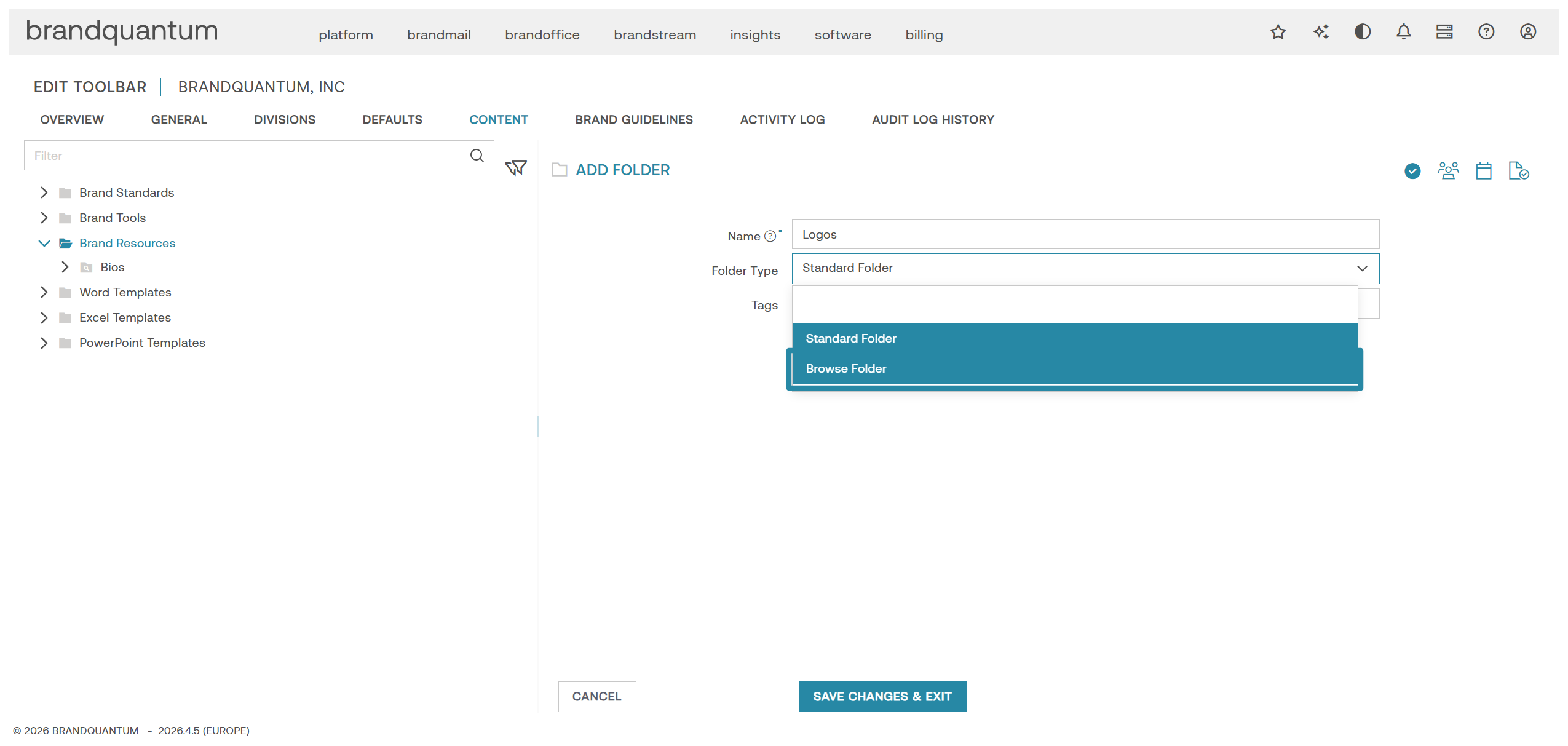
Task: Expand the Bios subfolder
Action: (x=65, y=267)
